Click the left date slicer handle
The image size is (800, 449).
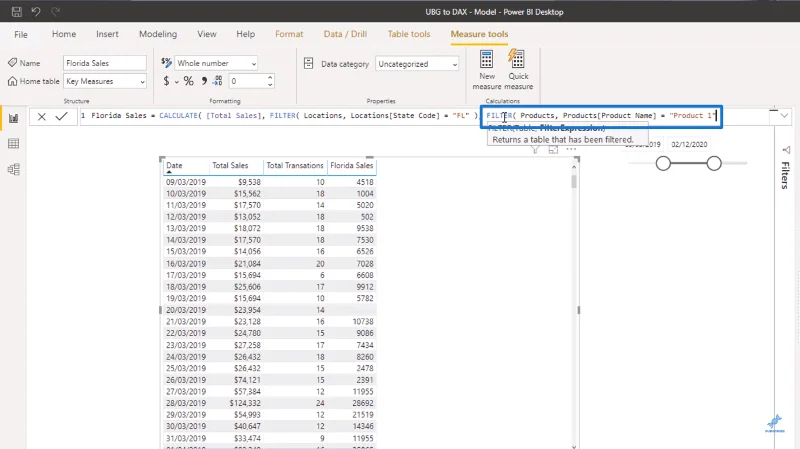663,163
